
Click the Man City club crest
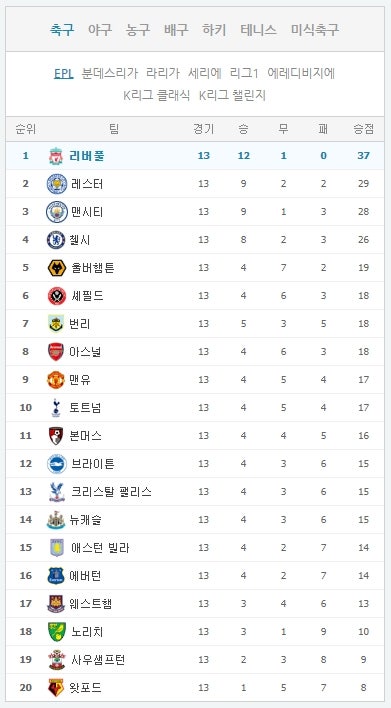(57, 212)
